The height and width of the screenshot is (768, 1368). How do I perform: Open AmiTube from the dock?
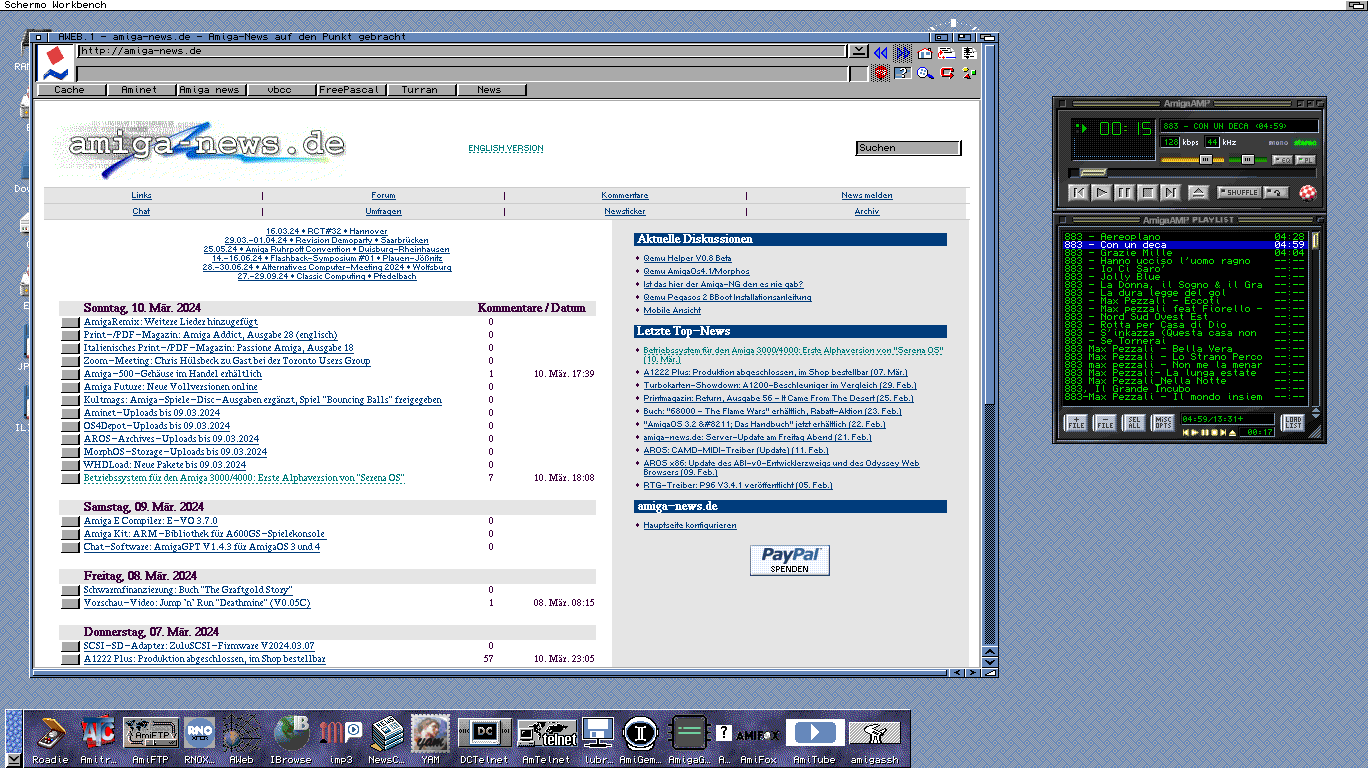pyautogui.click(x=814, y=732)
